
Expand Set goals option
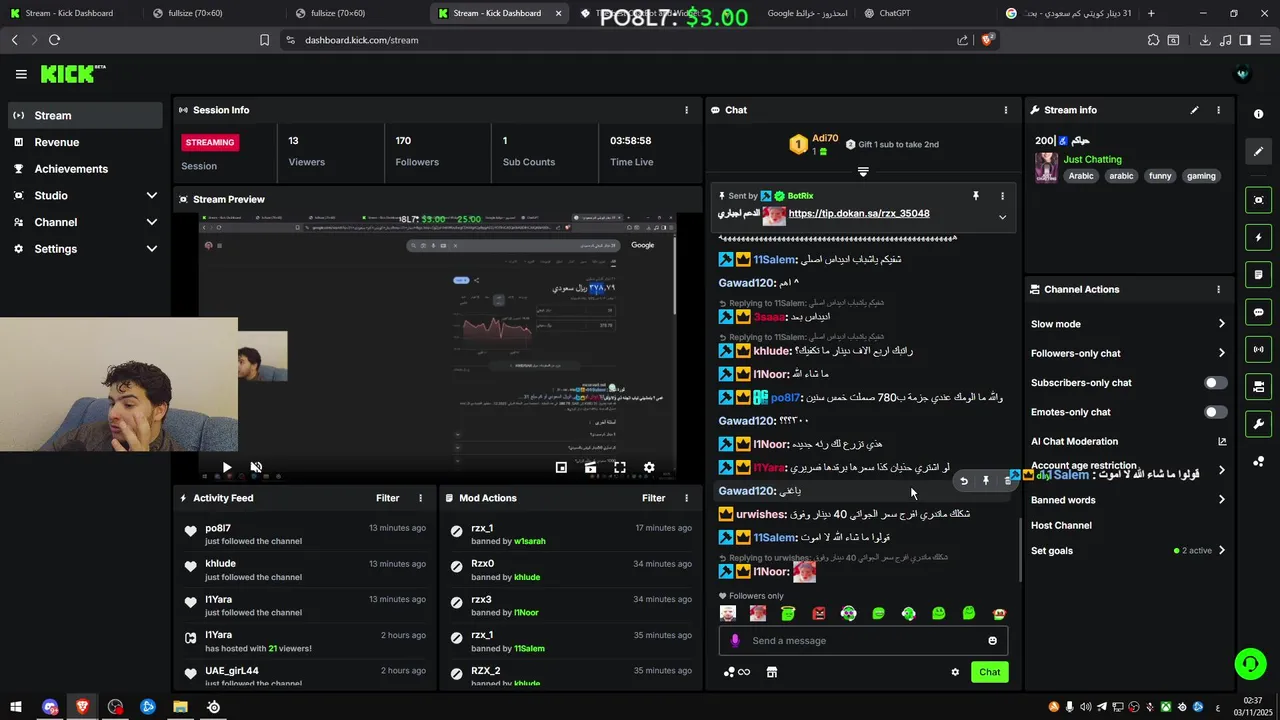pyautogui.click(x=1221, y=550)
